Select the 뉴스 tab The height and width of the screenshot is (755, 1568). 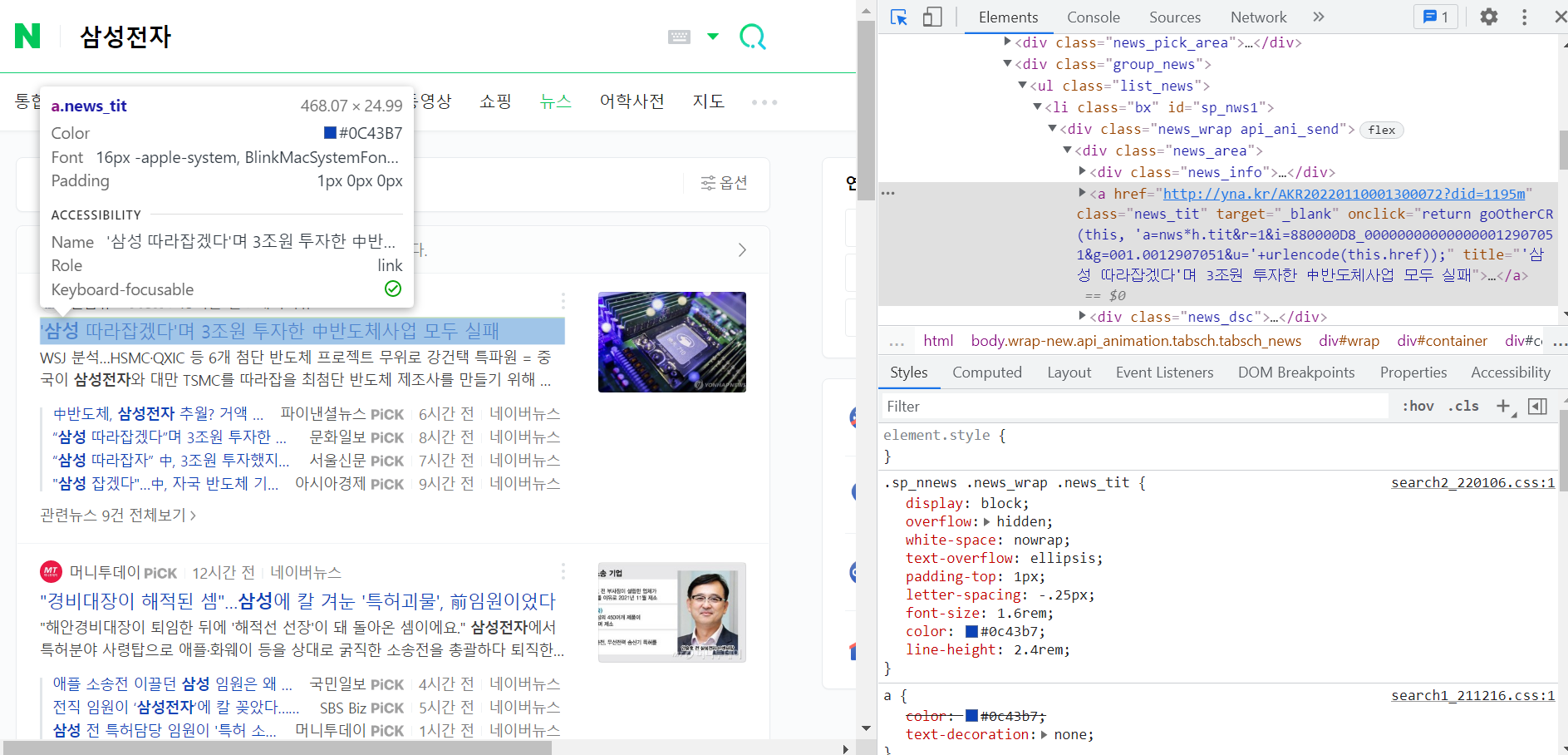[x=556, y=101]
